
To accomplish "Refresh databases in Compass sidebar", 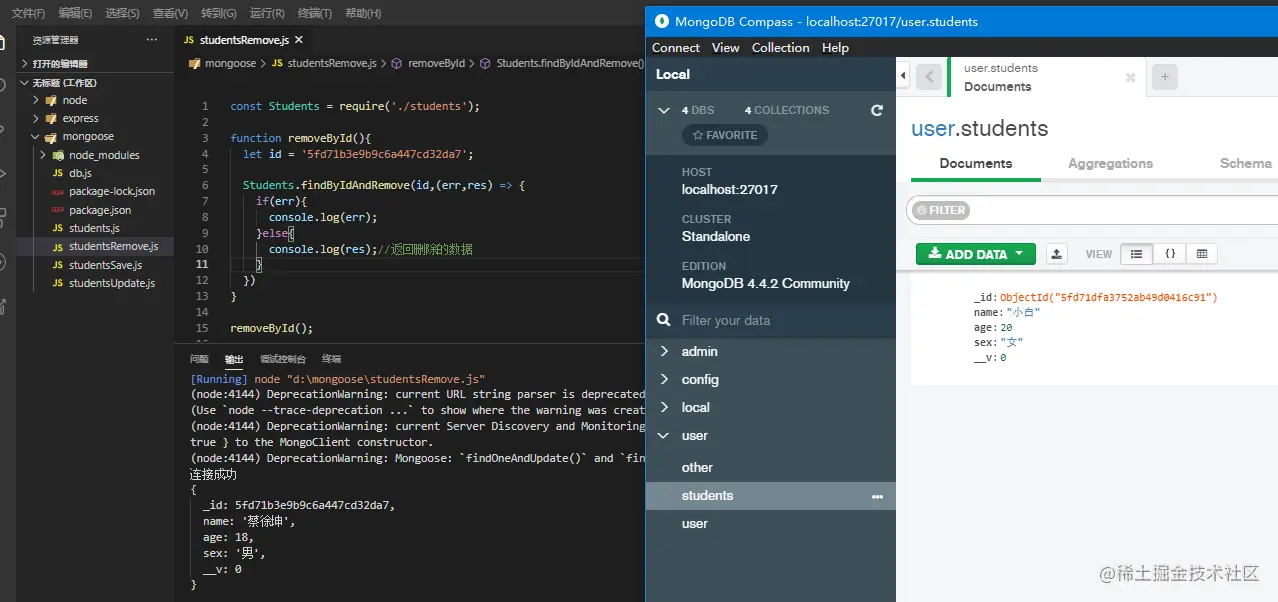I will click(877, 110).
